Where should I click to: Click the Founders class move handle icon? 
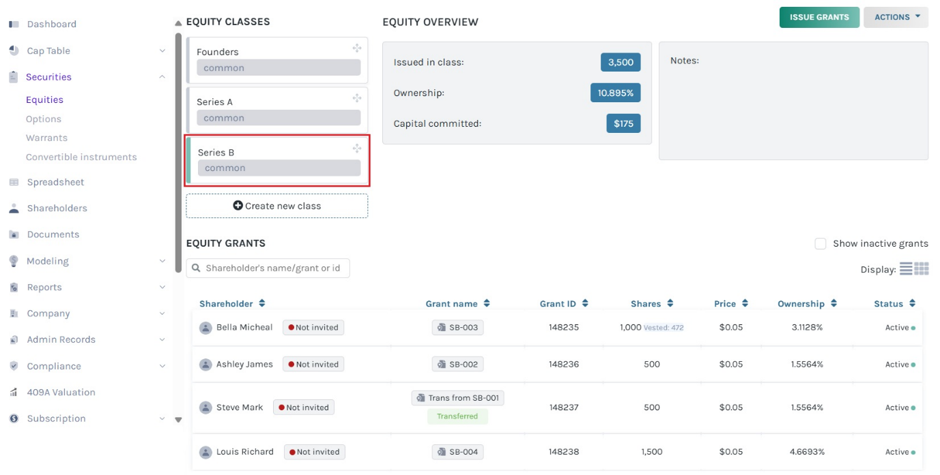coord(357,48)
